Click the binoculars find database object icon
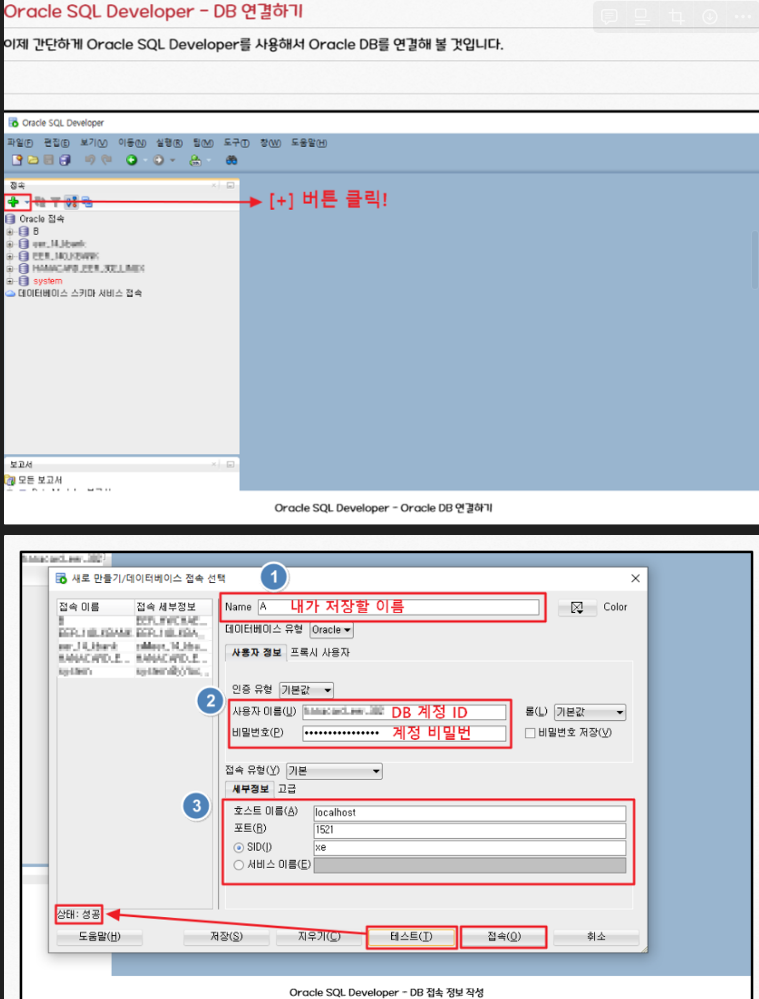The image size is (759, 999). 231,160
